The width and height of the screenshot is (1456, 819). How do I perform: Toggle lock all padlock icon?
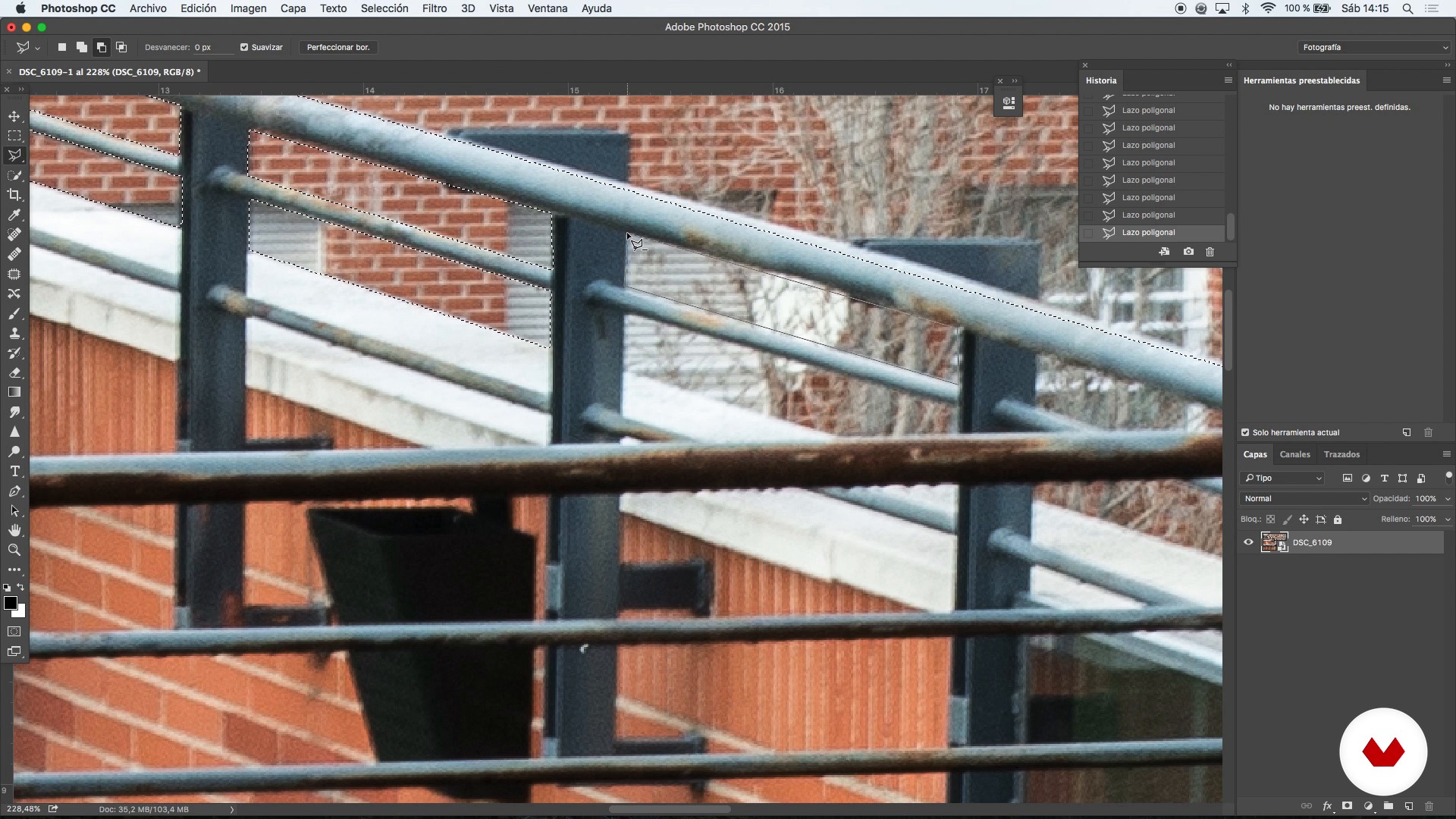(1338, 519)
